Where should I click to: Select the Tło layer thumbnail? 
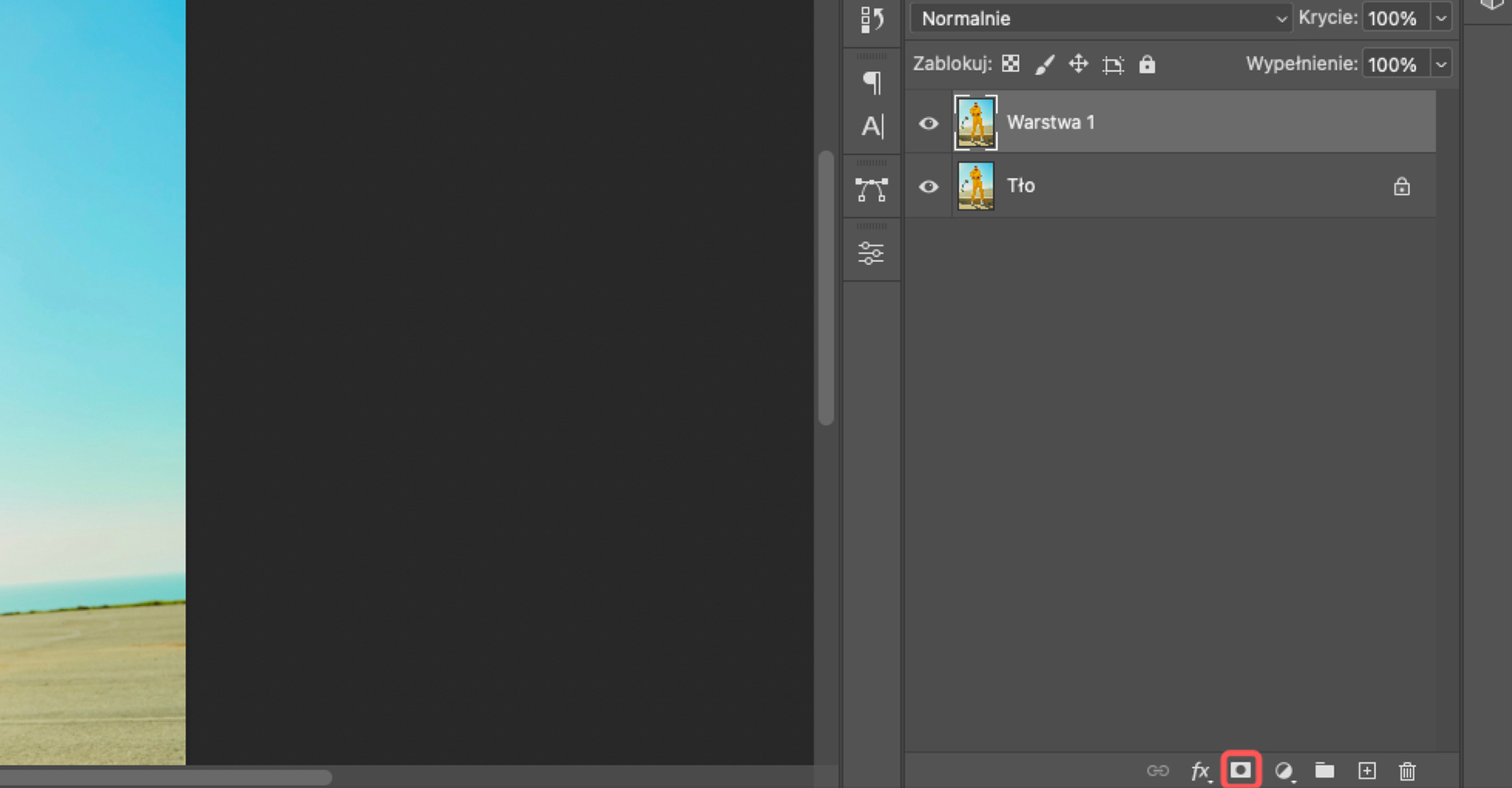click(976, 186)
